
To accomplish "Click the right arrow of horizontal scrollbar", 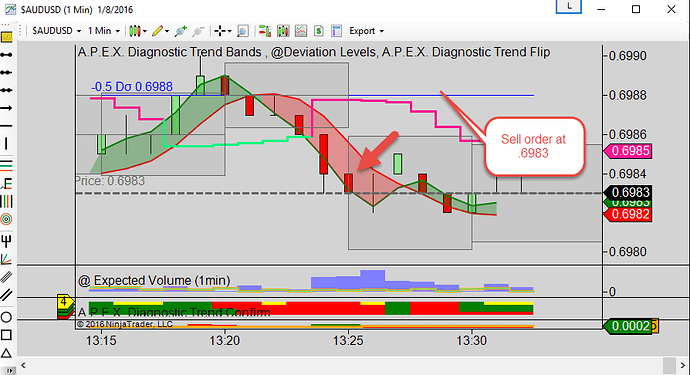I will [683, 365].
